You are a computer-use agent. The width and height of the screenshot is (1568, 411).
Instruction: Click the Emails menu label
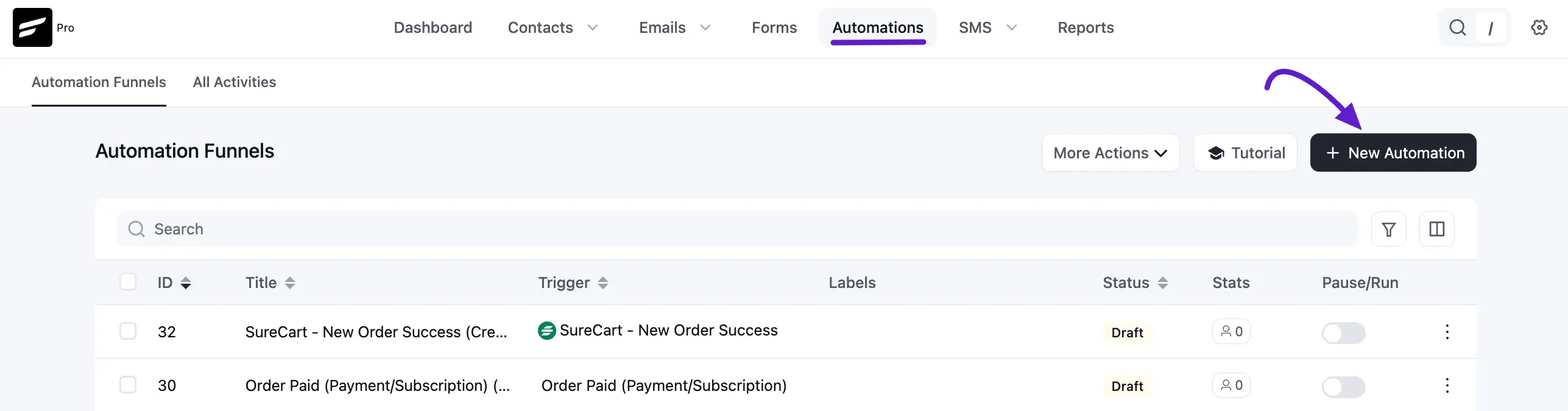(x=662, y=28)
